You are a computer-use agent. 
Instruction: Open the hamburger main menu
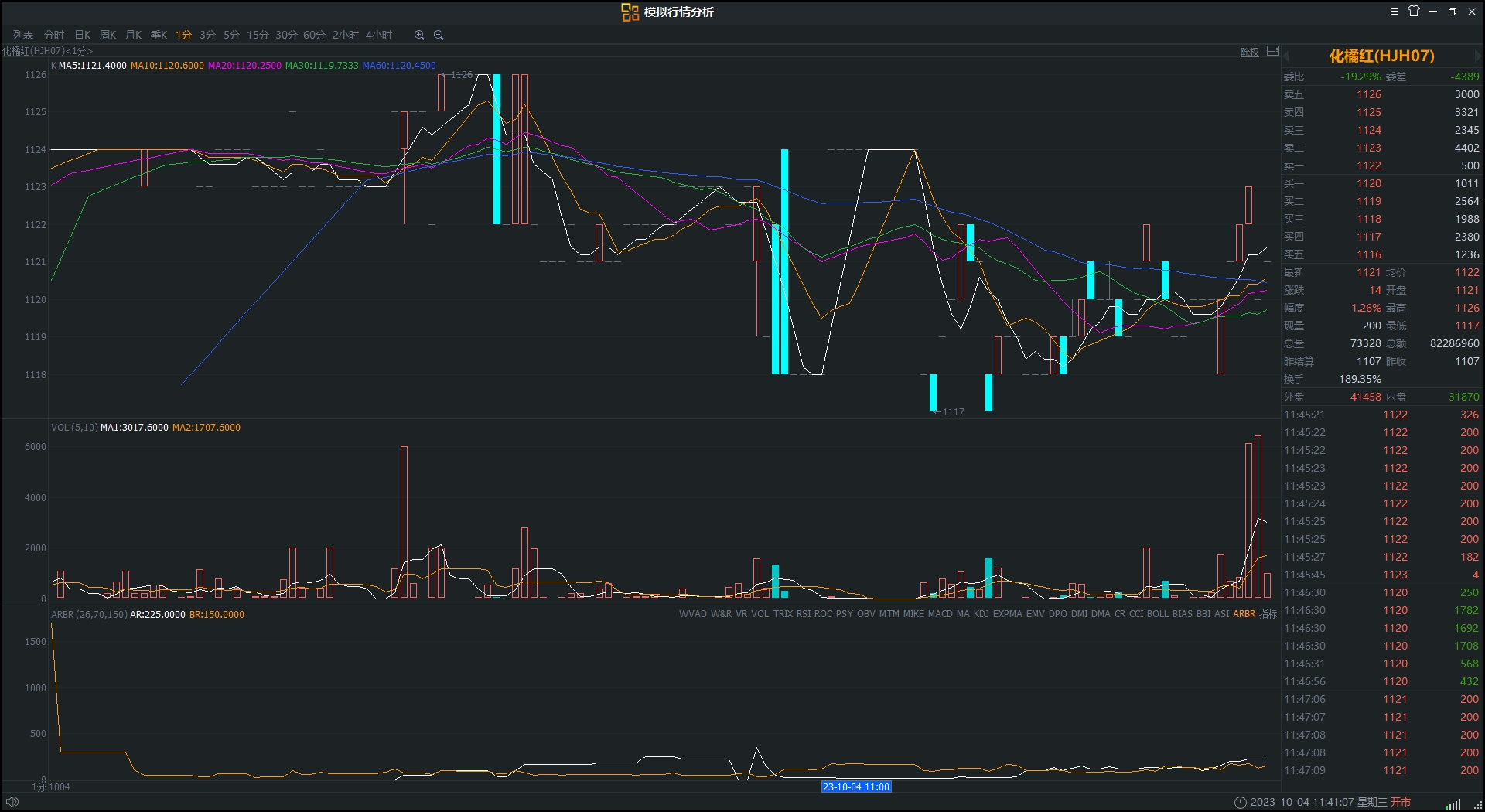[x=1395, y=12]
